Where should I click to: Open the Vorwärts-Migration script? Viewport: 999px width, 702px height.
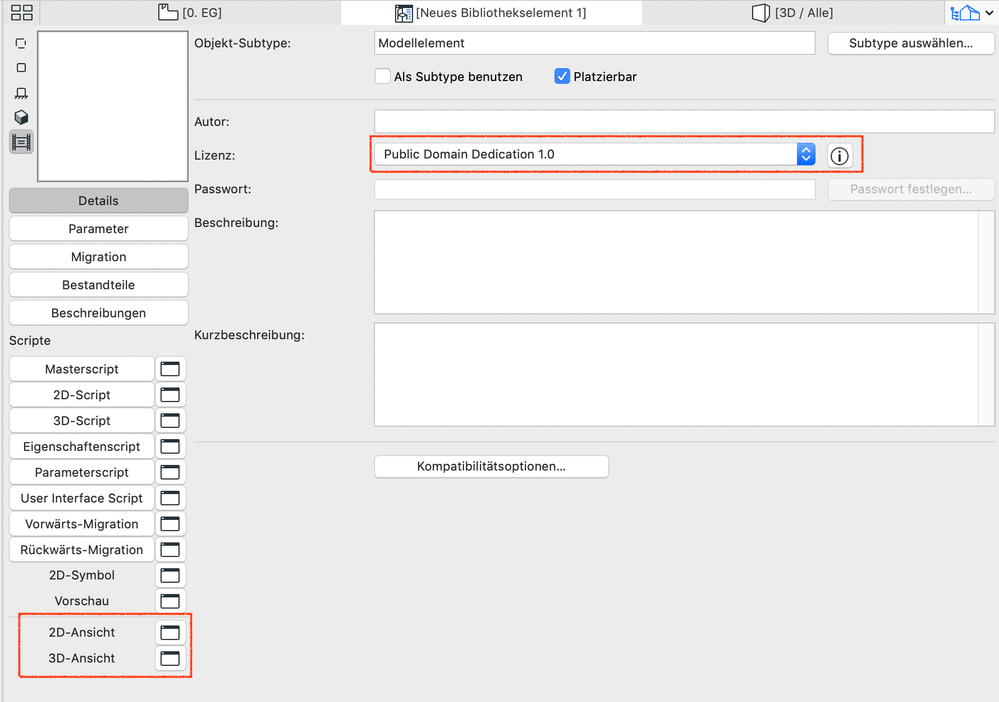tap(82, 524)
